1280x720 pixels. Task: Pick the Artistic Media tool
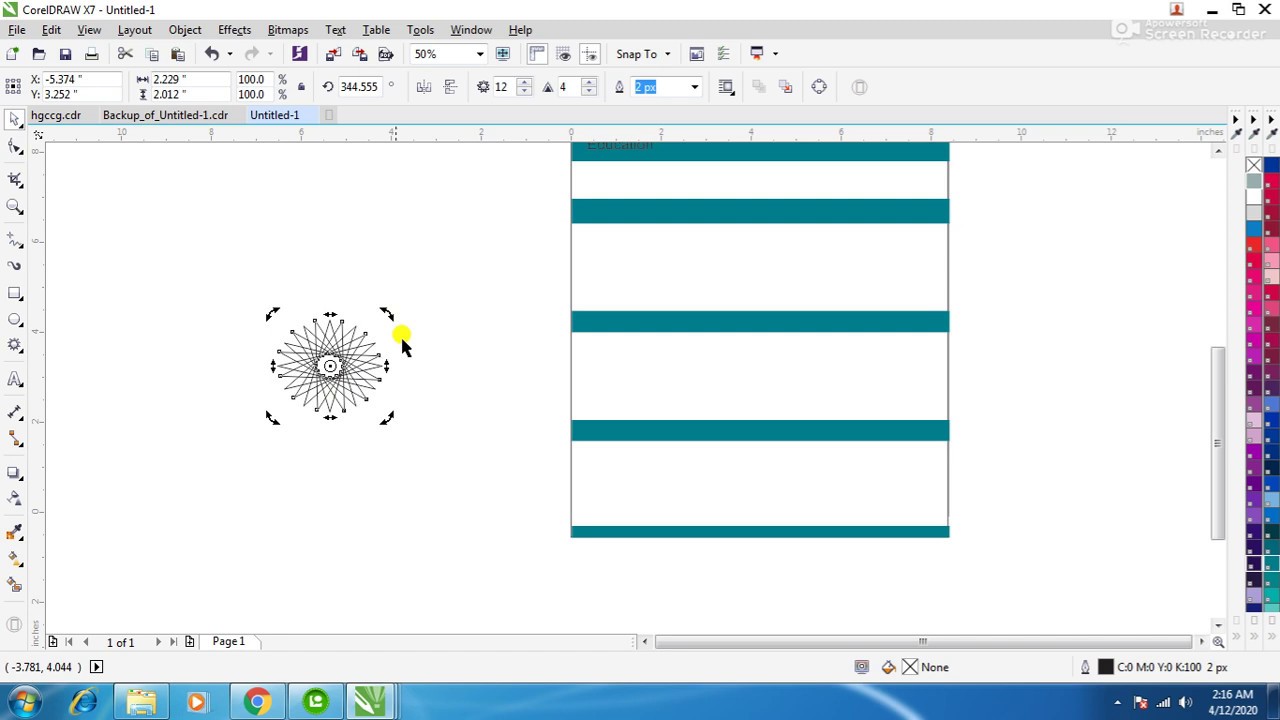point(15,266)
